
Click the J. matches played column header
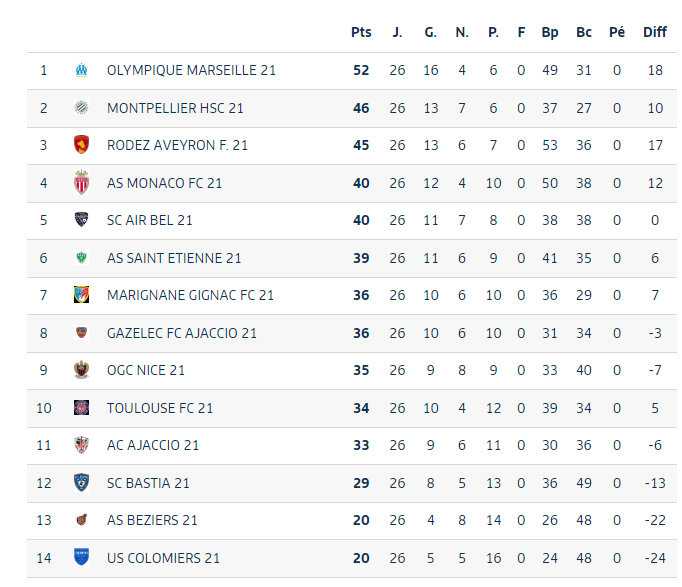(x=397, y=32)
